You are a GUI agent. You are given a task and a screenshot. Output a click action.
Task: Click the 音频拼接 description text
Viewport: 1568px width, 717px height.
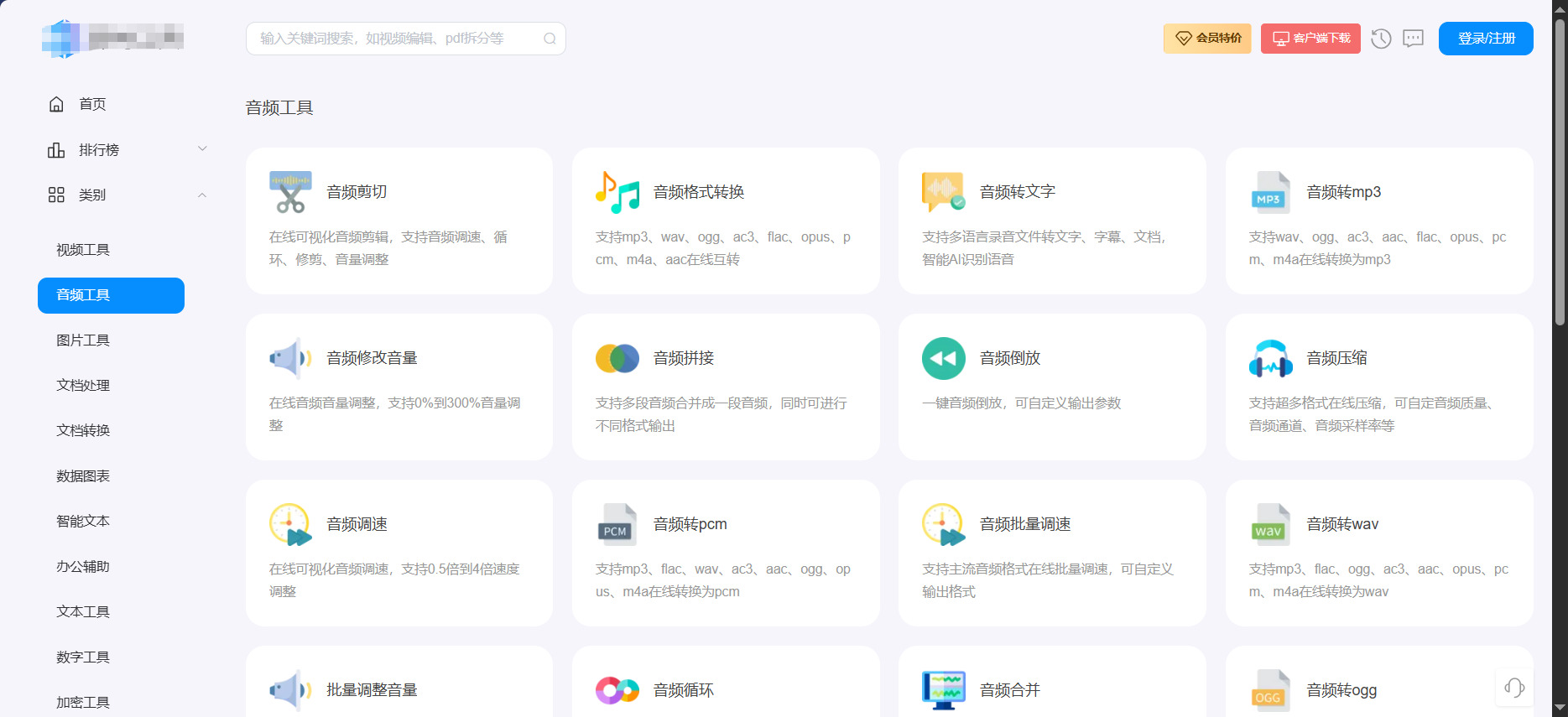(721, 414)
